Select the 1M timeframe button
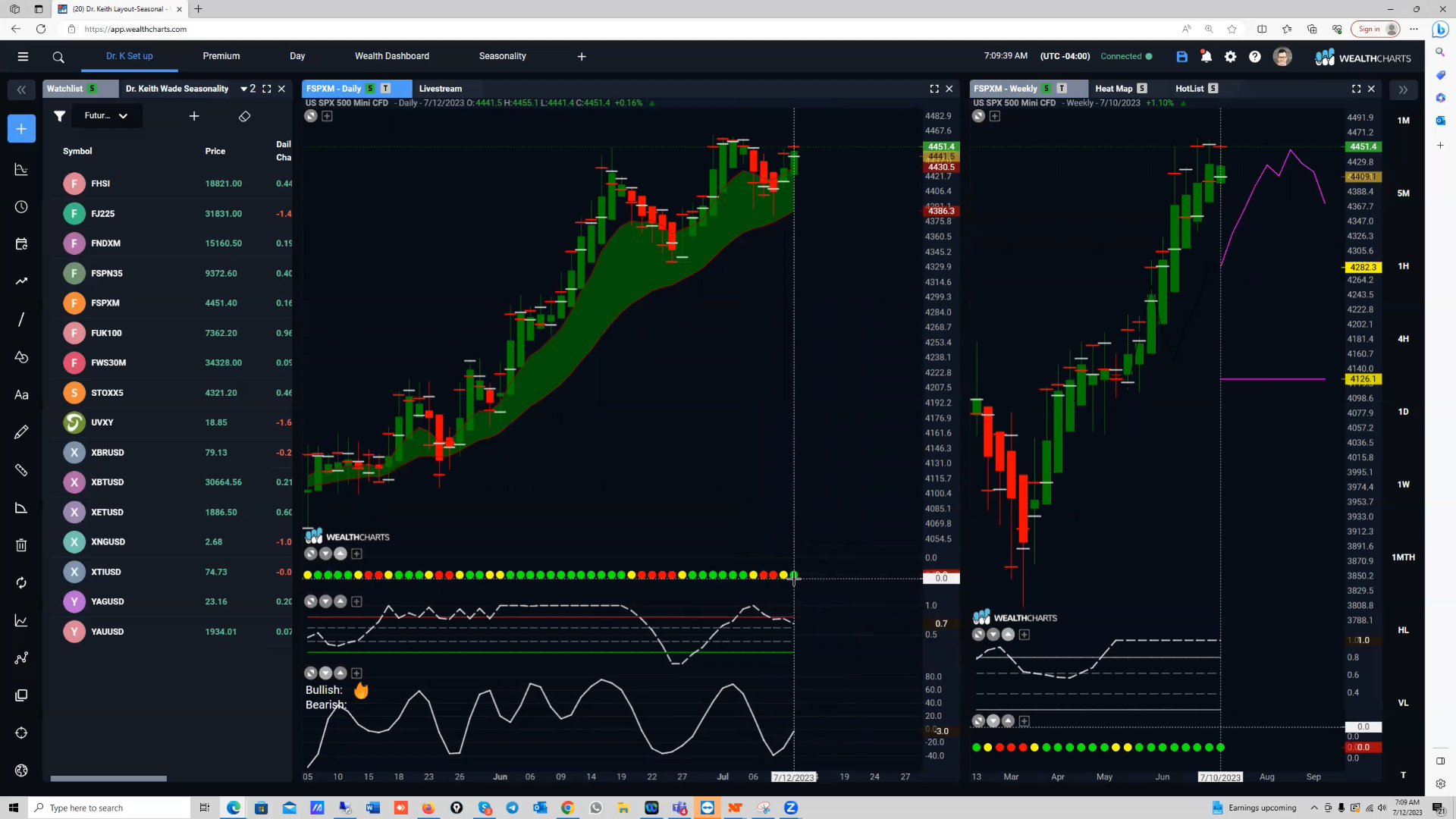Screen dimensions: 1456x819 [1403, 121]
